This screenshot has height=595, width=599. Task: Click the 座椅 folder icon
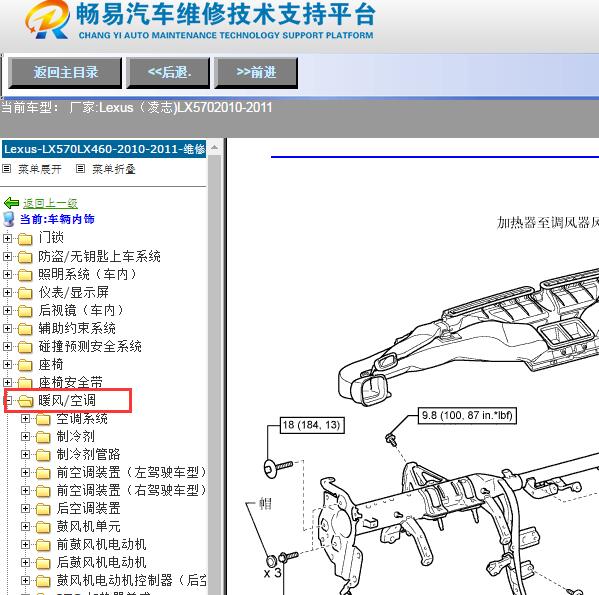pos(25,365)
